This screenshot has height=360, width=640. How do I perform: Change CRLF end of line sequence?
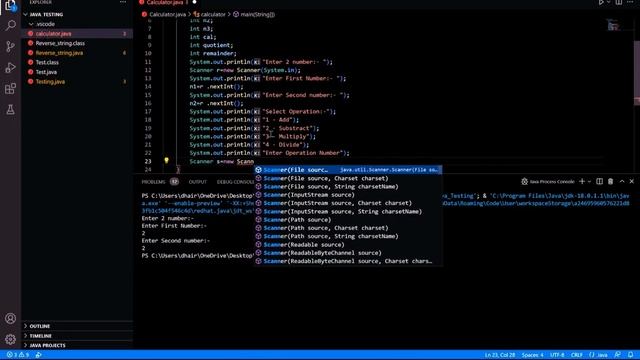(x=577, y=355)
